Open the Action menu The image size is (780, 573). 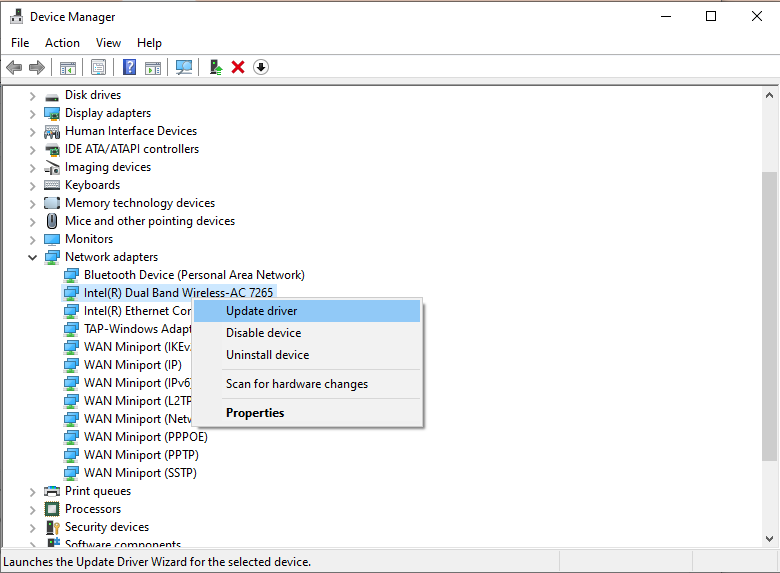point(62,43)
